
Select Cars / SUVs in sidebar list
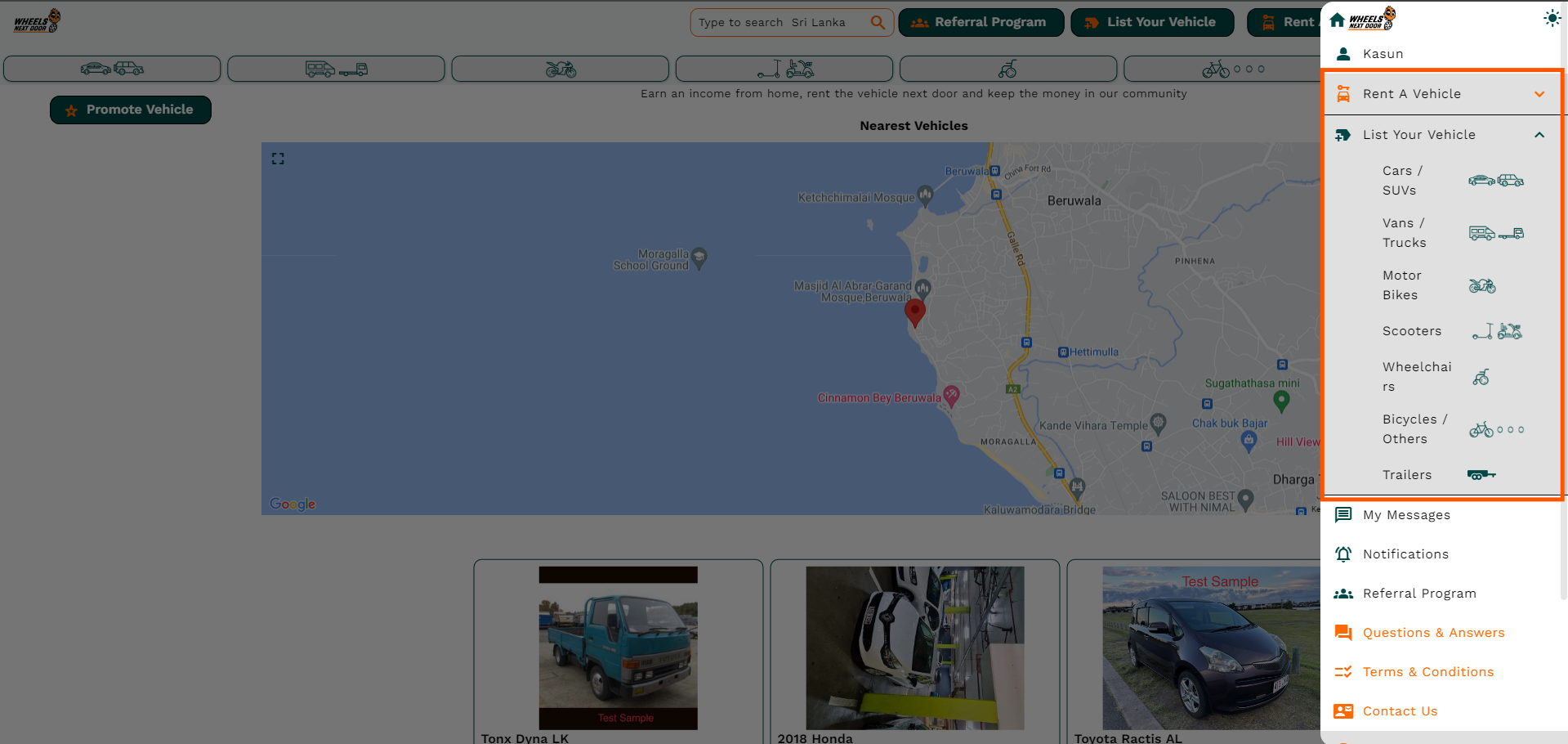1403,181
